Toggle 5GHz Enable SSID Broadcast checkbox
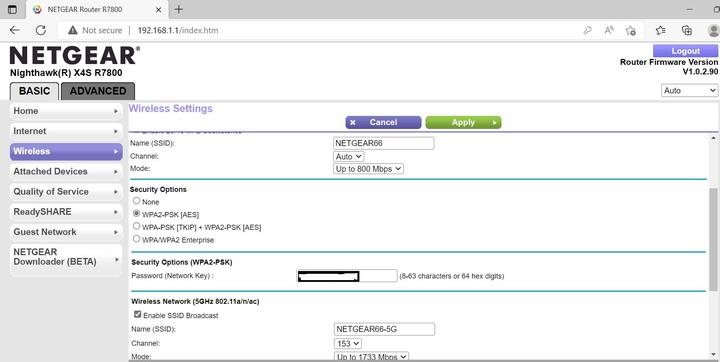720x362 pixels. coord(137,314)
